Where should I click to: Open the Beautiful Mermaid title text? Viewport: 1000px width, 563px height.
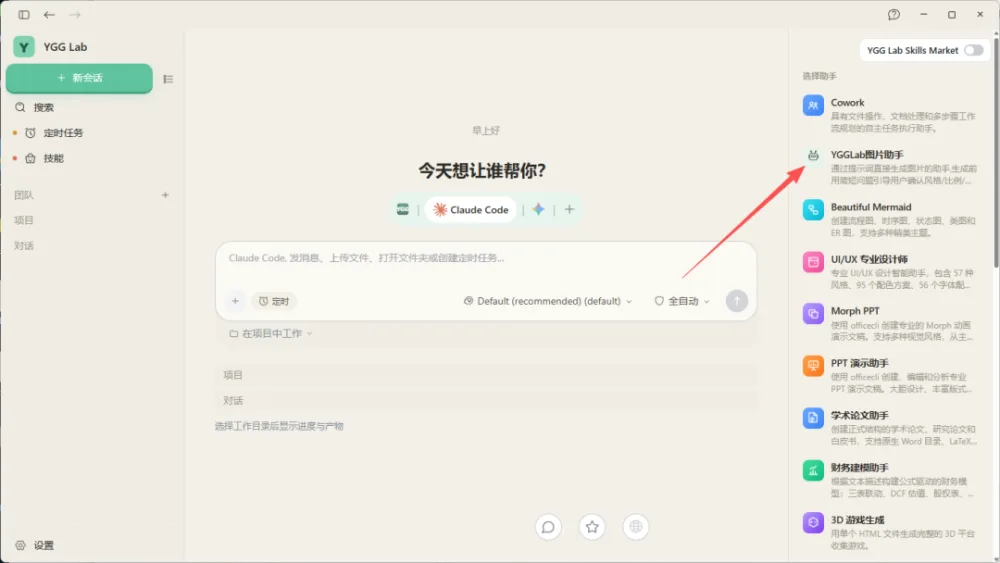pos(871,207)
